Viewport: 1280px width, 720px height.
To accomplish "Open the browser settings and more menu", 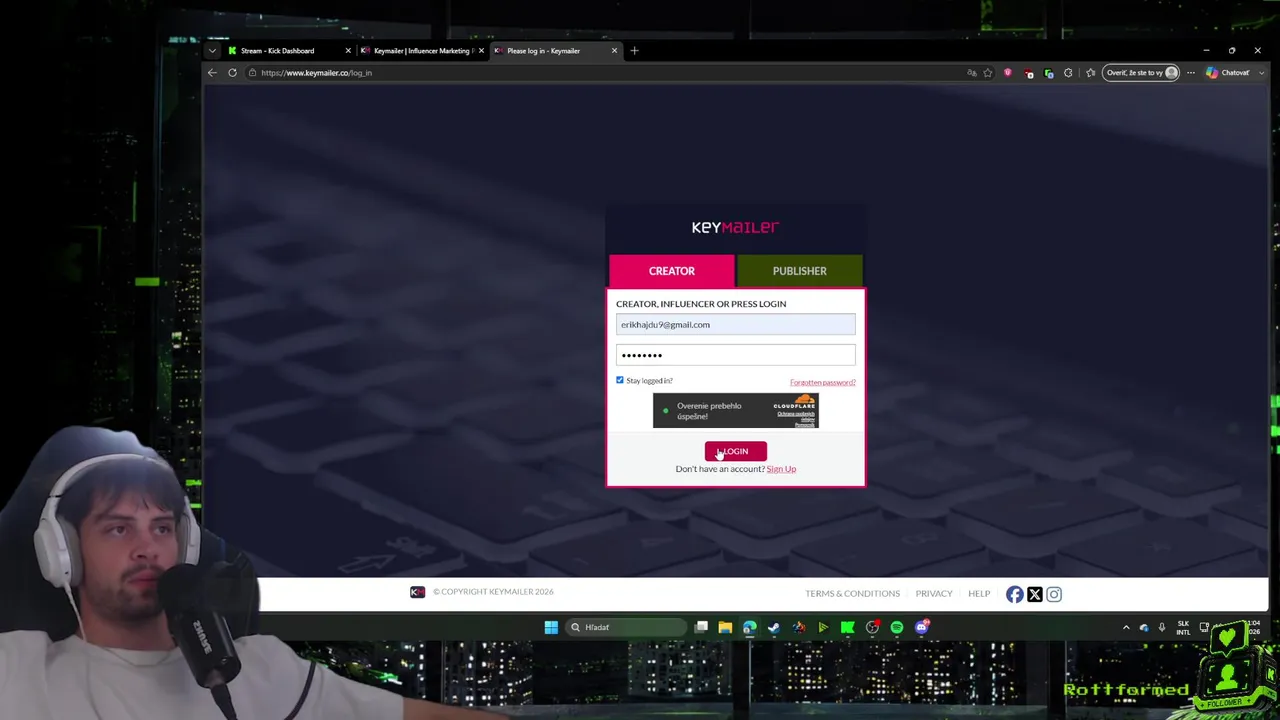I will 1190,73.
